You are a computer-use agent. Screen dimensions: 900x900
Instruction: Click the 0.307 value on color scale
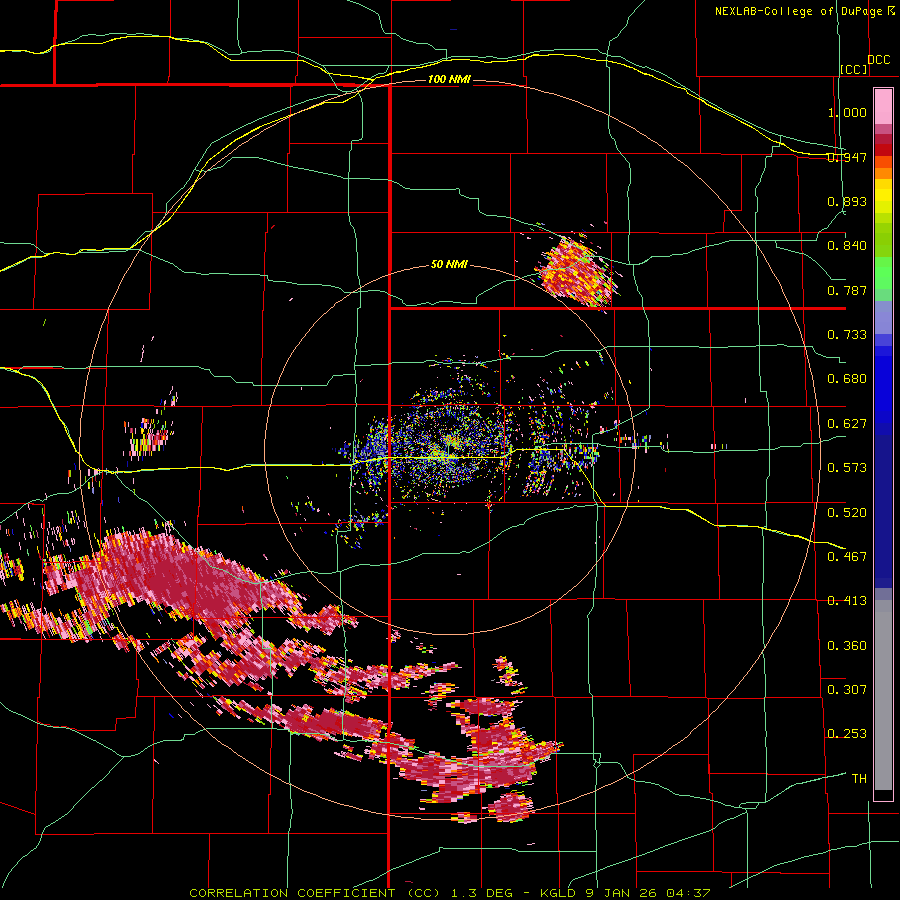pyautogui.click(x=847, y=689)
